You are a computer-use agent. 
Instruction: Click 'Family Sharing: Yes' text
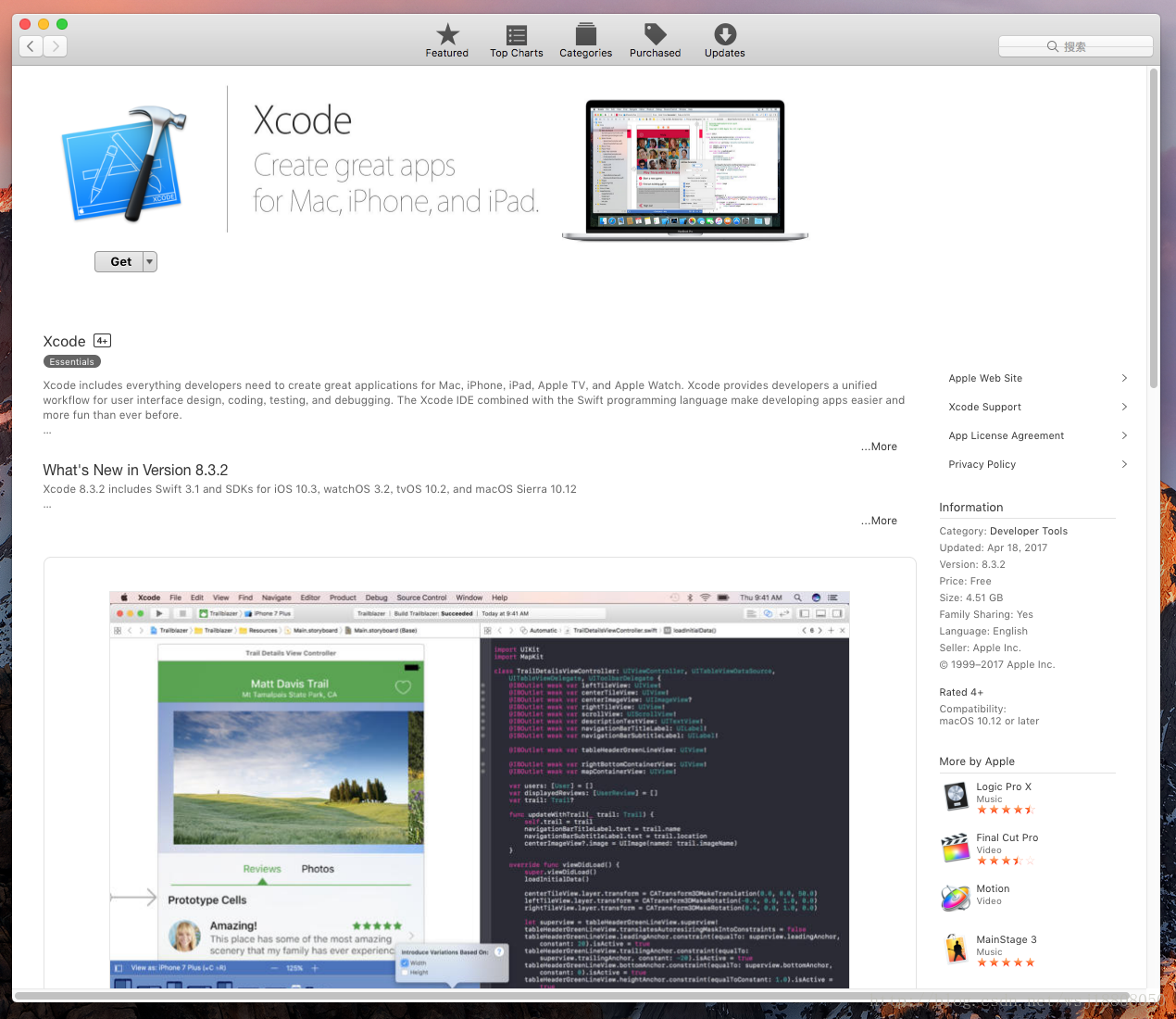click(x=986, y=614)
